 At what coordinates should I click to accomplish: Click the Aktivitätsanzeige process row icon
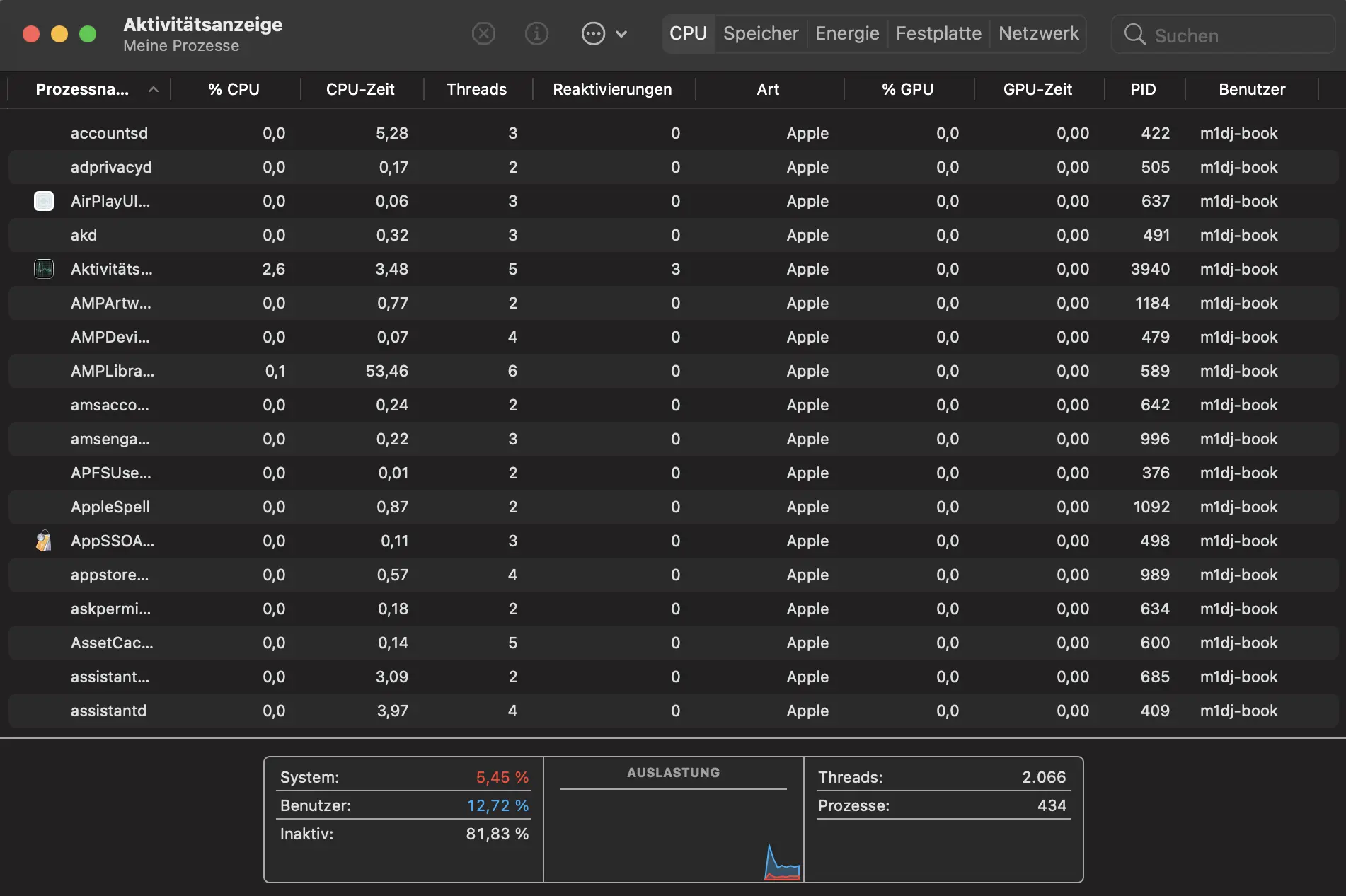[x=44, y=269]
